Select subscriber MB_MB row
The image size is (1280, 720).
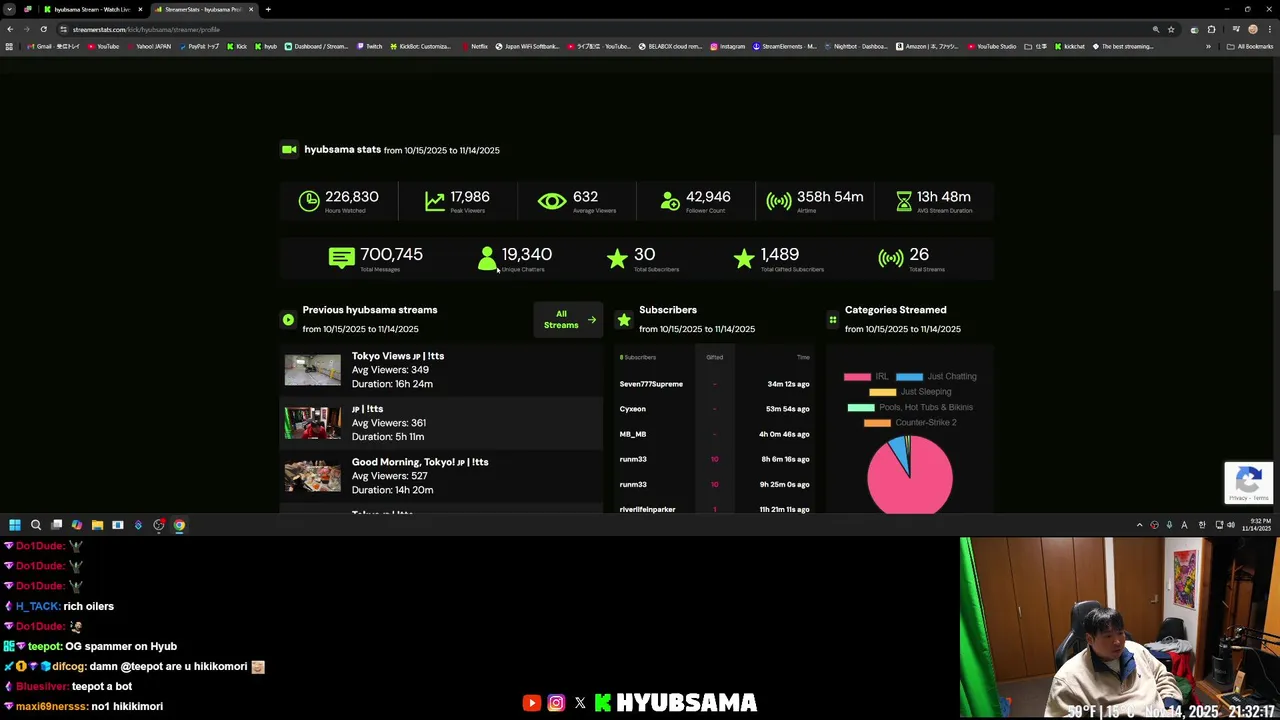[714, 434]
